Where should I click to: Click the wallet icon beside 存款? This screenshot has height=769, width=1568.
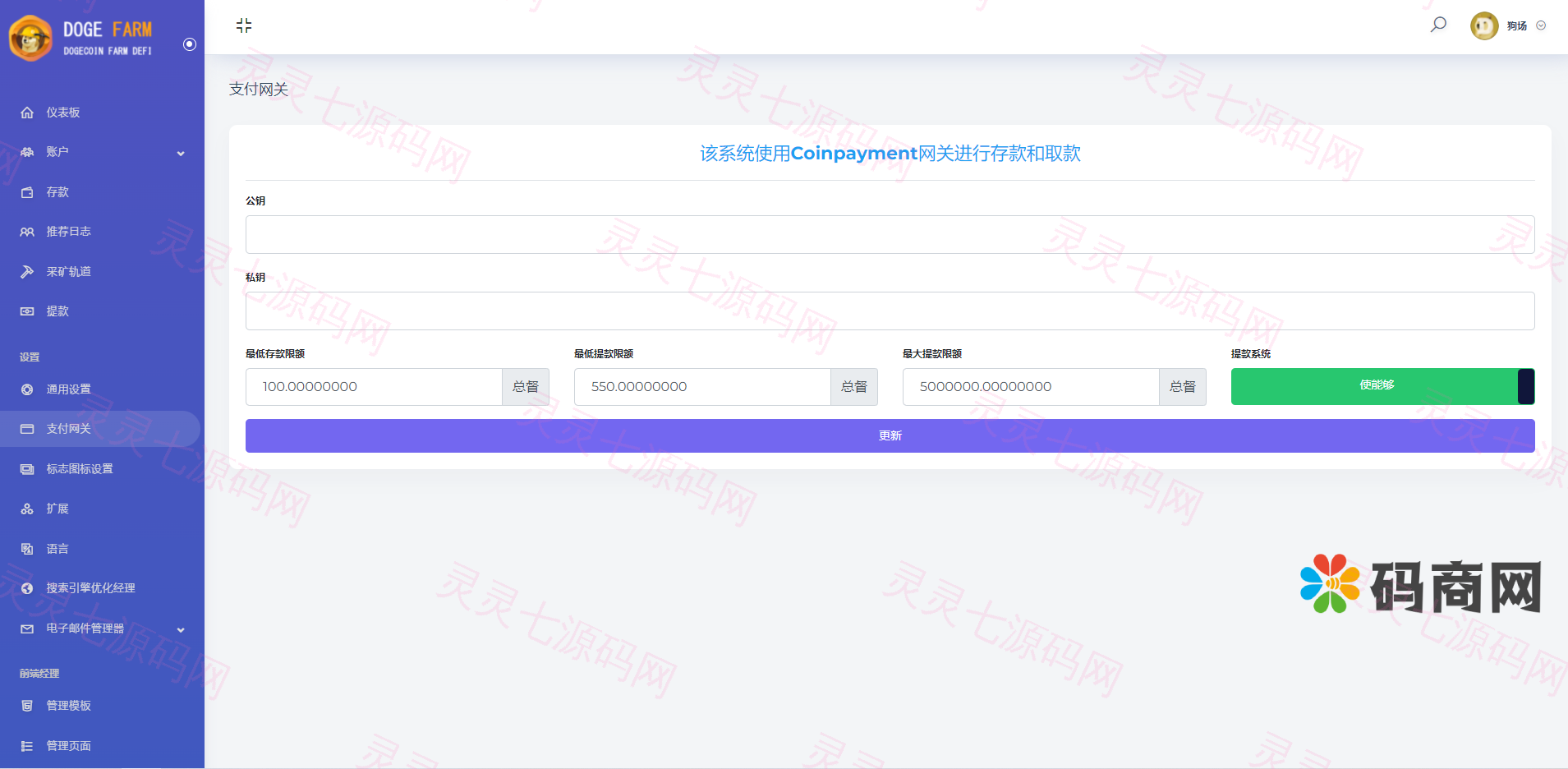click(x=27, y=192)
